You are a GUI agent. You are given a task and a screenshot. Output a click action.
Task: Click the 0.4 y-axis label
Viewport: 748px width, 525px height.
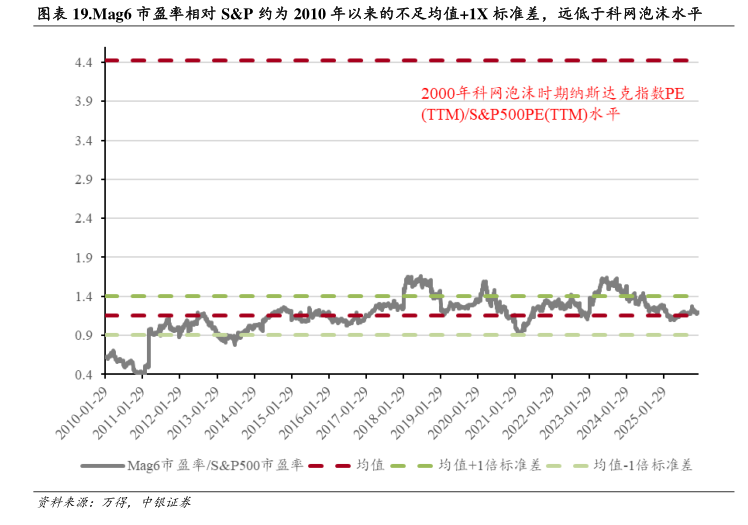[x=84, y=374]
